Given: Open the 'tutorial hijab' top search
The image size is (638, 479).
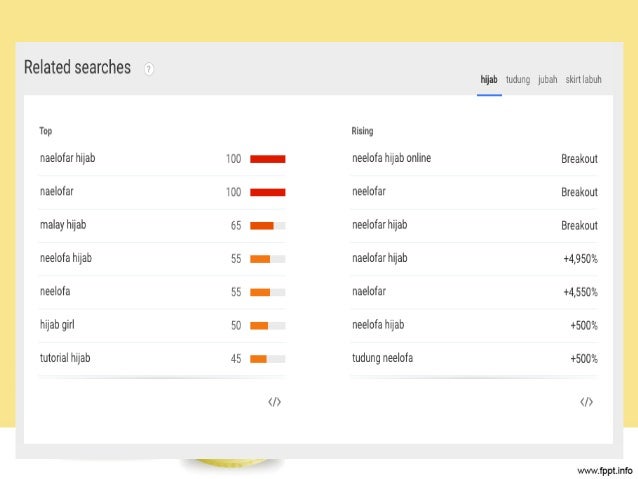Looking at the screenshot, I should point(65,358).
